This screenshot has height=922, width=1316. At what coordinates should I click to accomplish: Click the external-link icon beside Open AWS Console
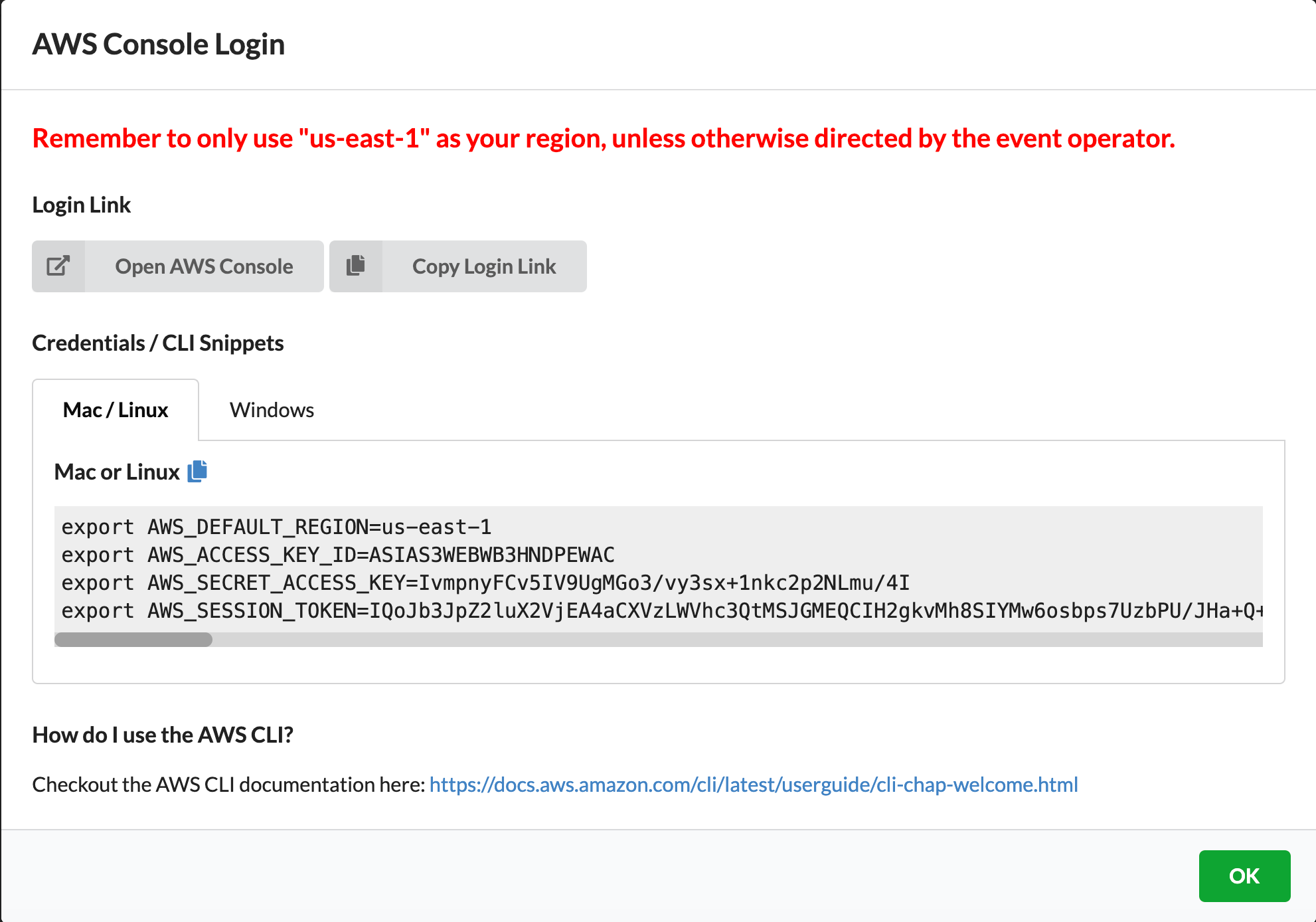click(58, 266)
